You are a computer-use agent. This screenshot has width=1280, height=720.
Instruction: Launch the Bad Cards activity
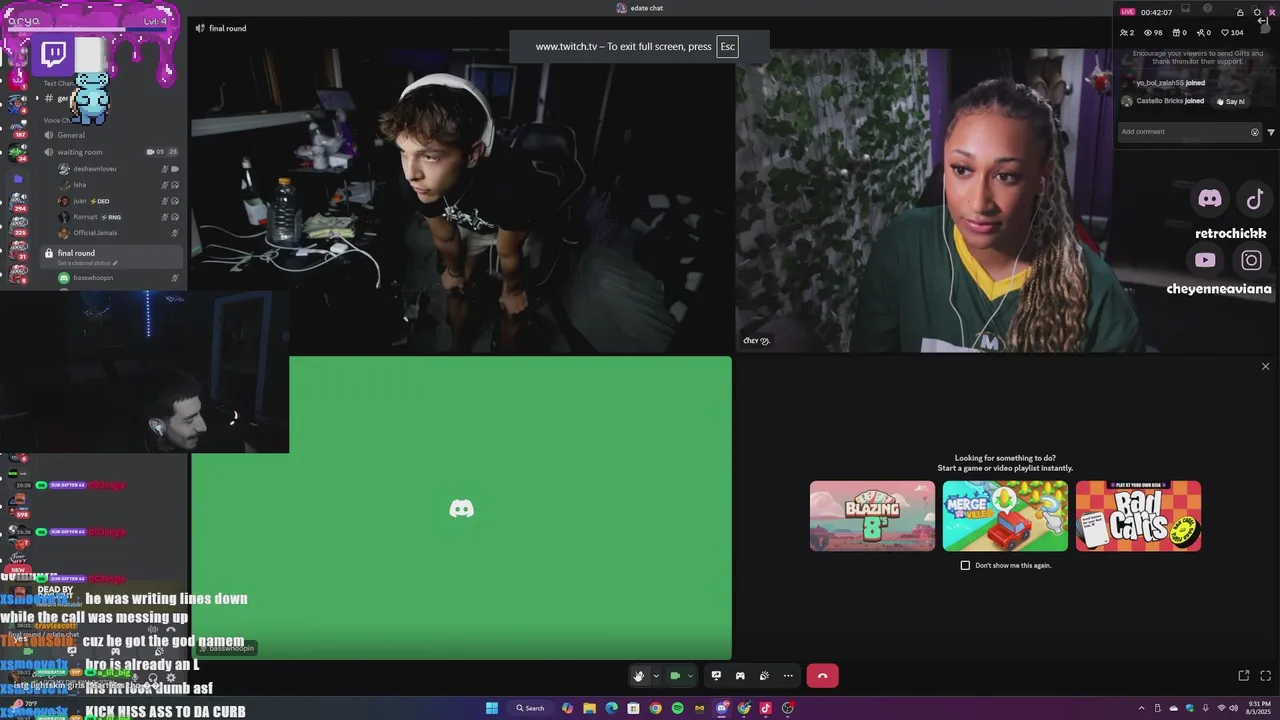pos(1138,516)
